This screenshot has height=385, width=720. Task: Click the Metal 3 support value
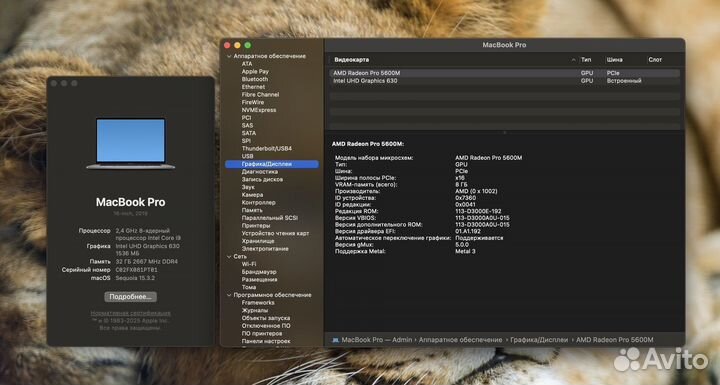[x=465, y=252]
